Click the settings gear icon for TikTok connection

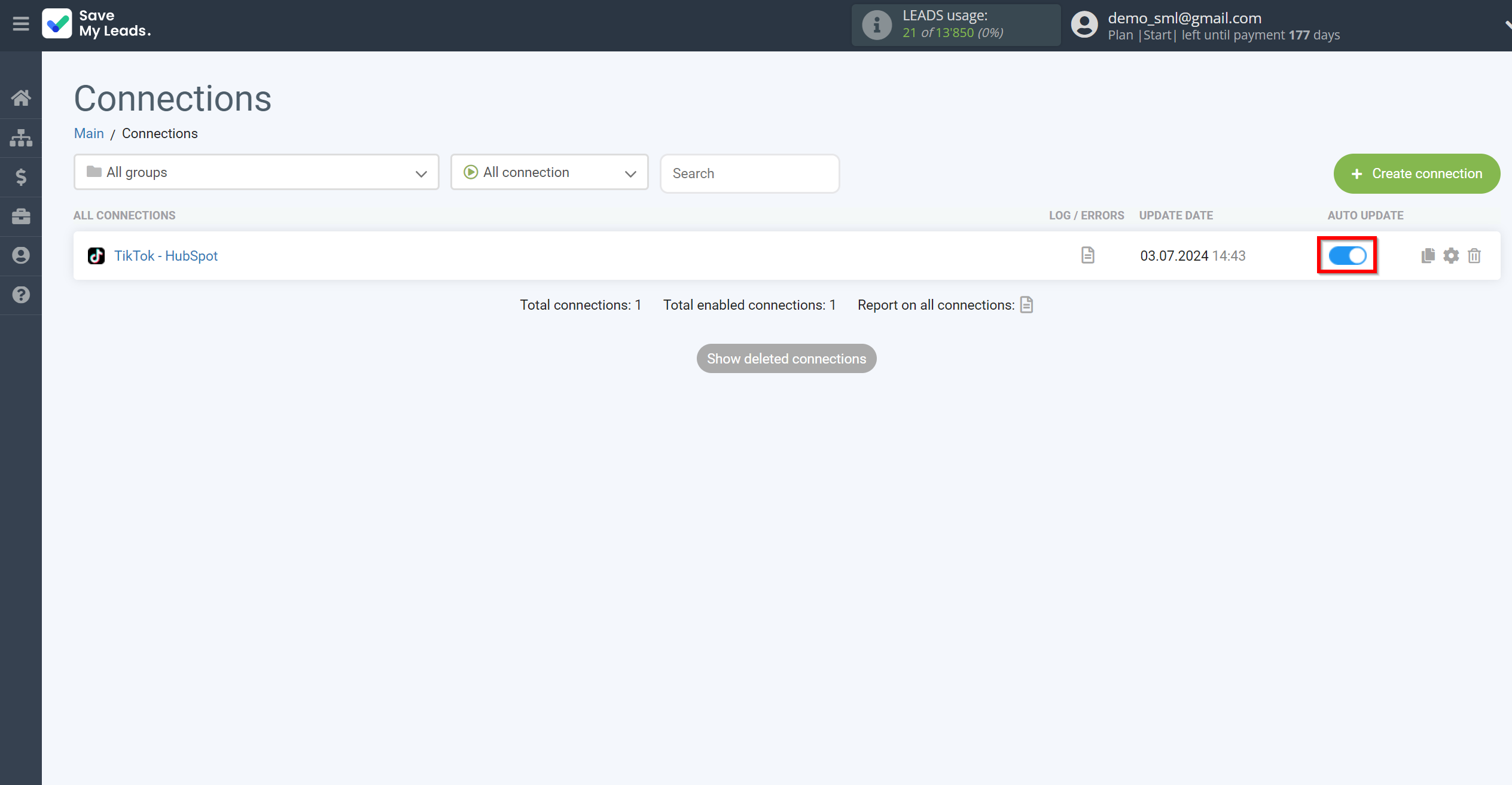1451,255
